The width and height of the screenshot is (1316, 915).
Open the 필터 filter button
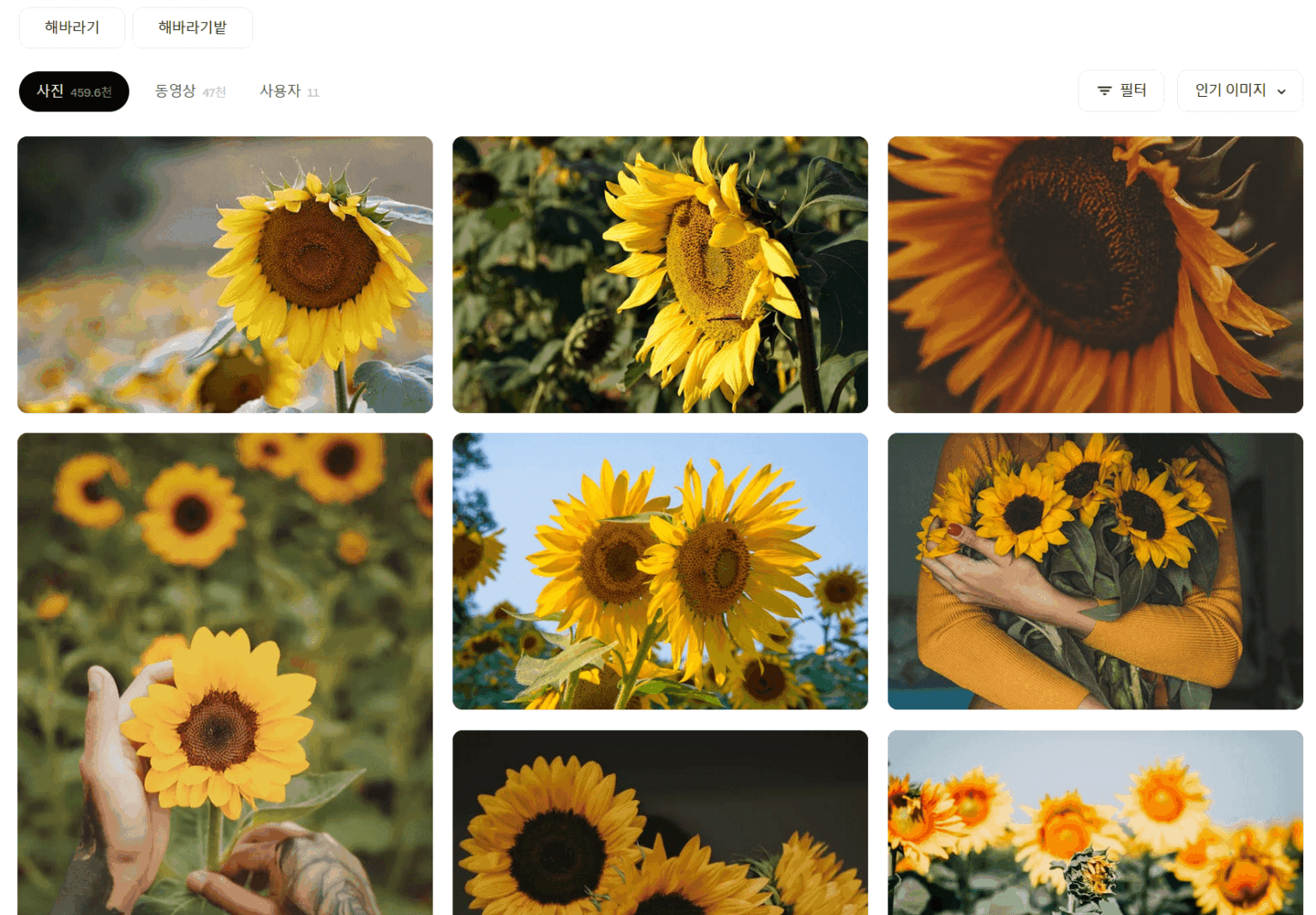(1121, 91)
